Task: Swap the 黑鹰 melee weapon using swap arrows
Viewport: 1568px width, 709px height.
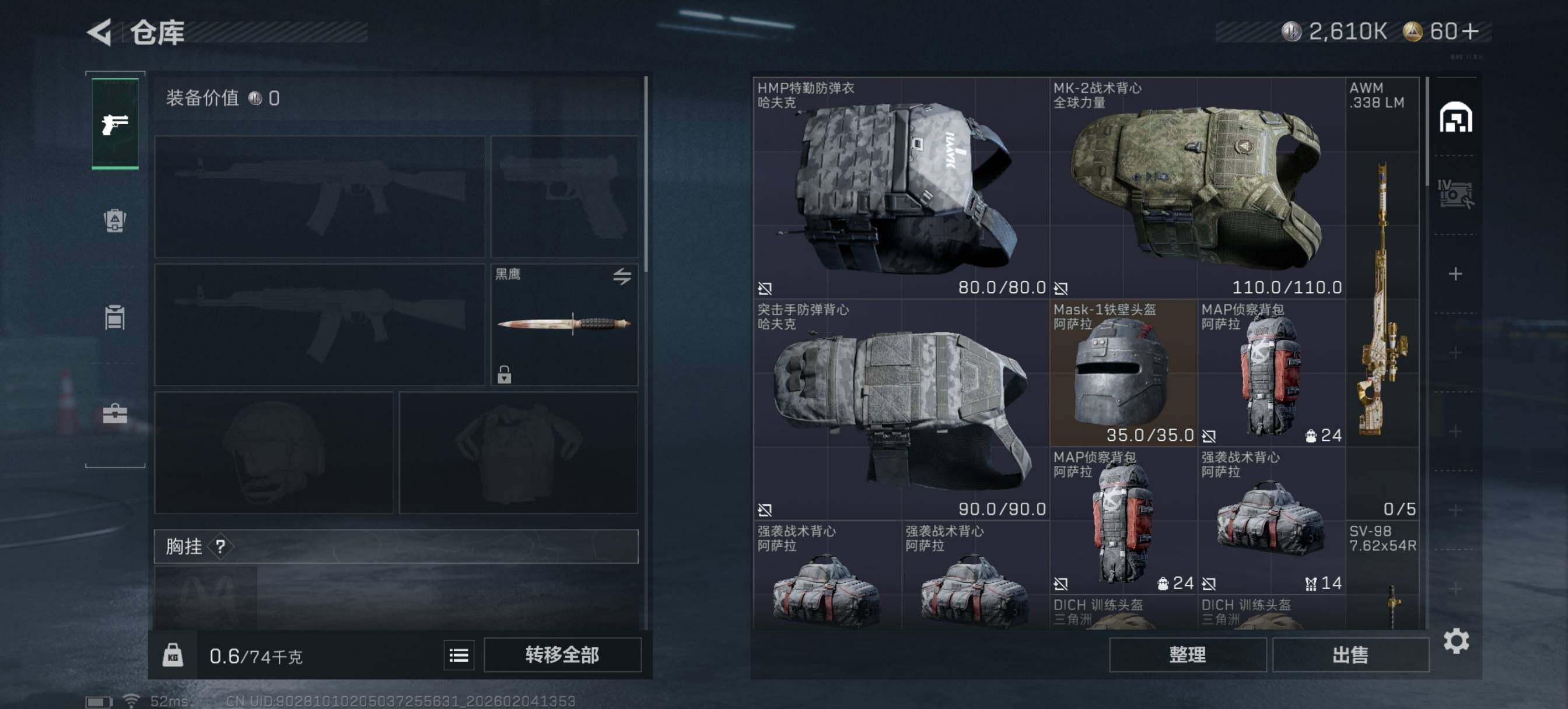Action: coord(621,276)
